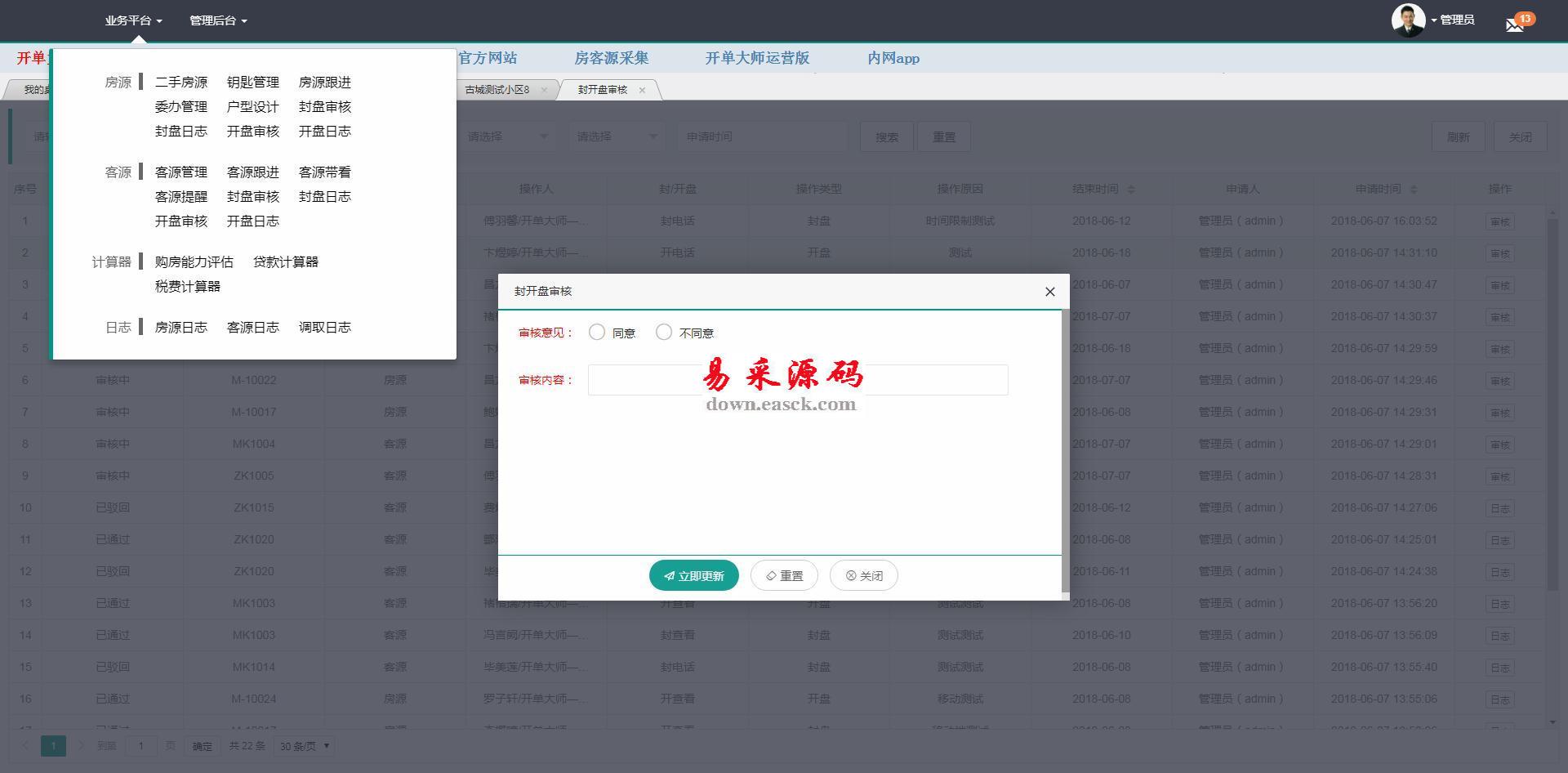The height and width of the screenshot is (773, 1568).
Task: Click the 立即更新 submit button
Action: point(693,575)
